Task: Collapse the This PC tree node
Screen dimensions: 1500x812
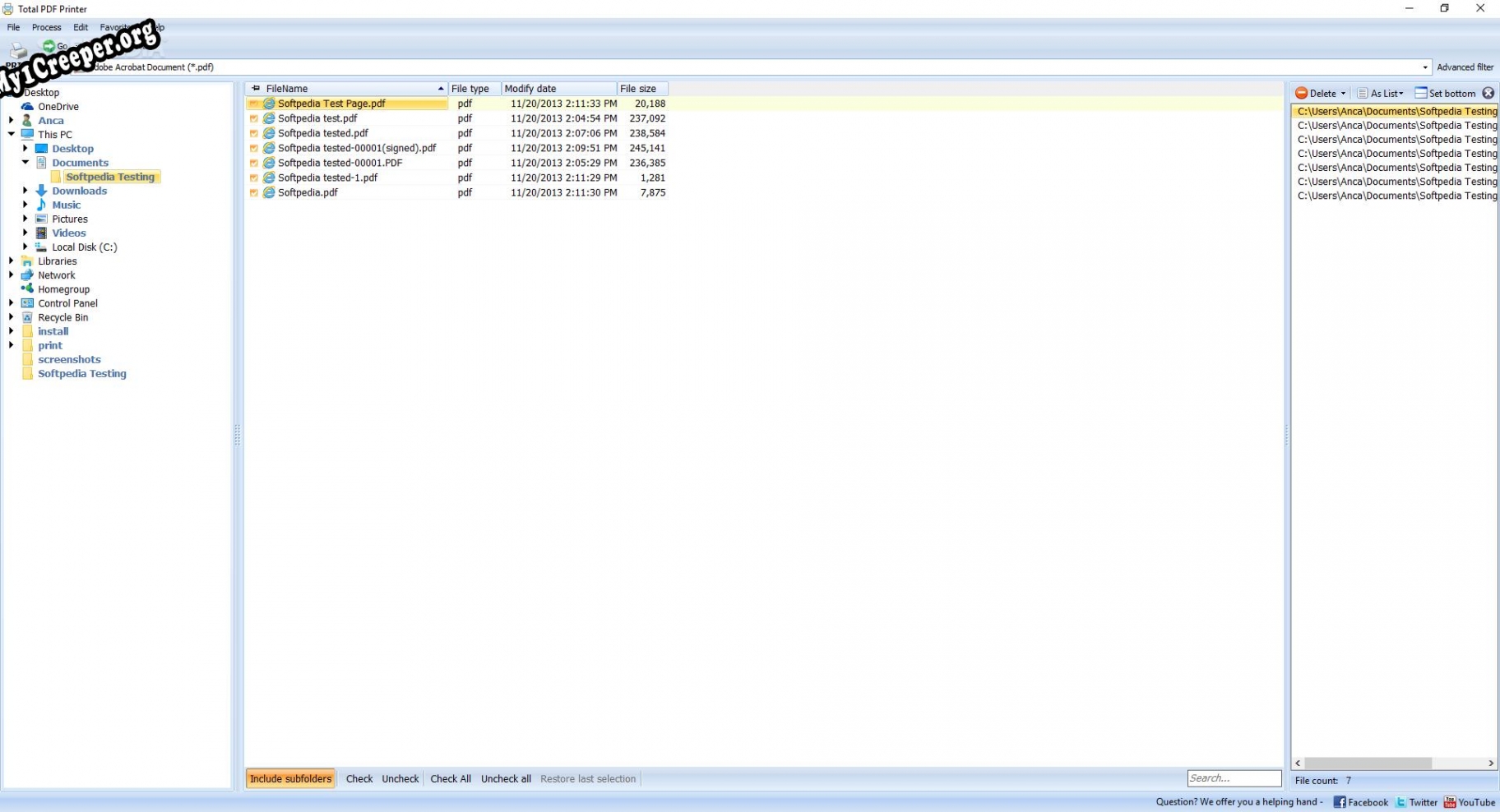Action: click(12, 134)
